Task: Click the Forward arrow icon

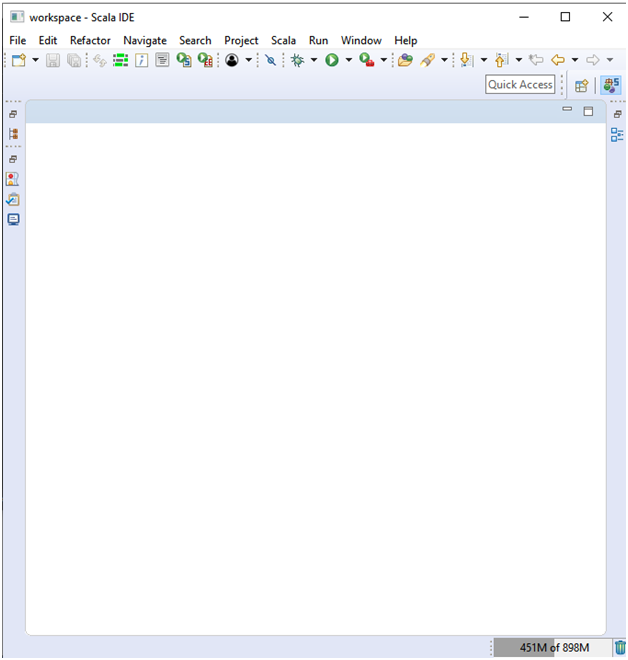Action: (x=593, y=60)
